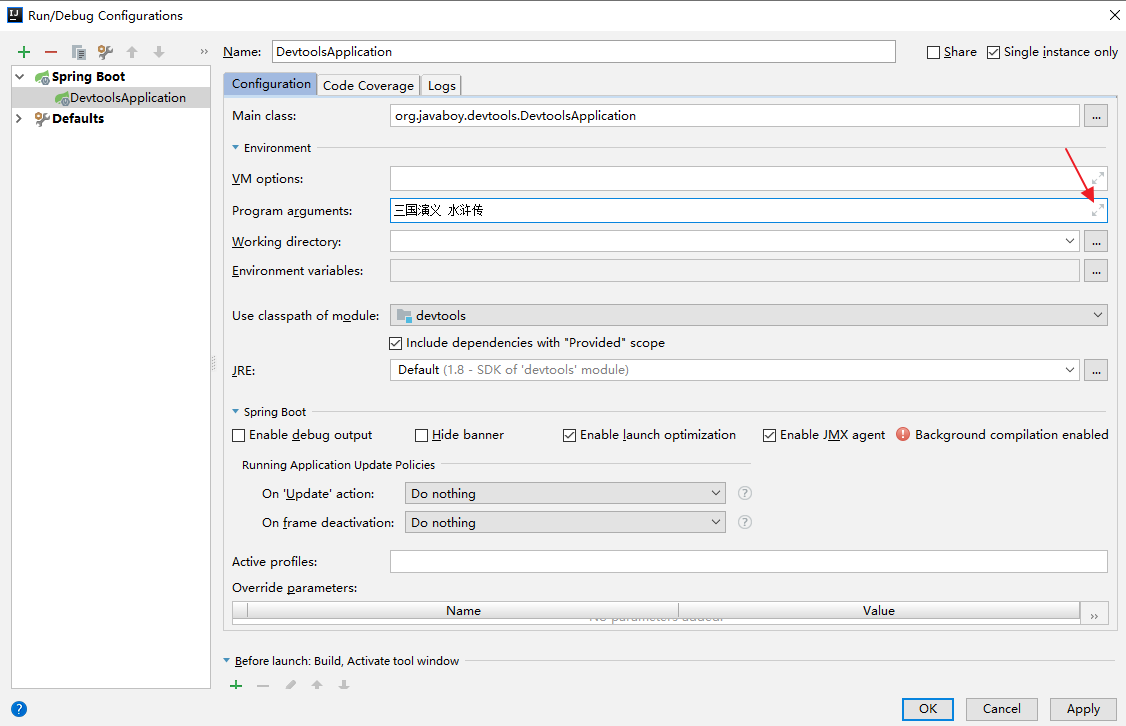
Task: Click into the Active profiles field
Action: 748,562
